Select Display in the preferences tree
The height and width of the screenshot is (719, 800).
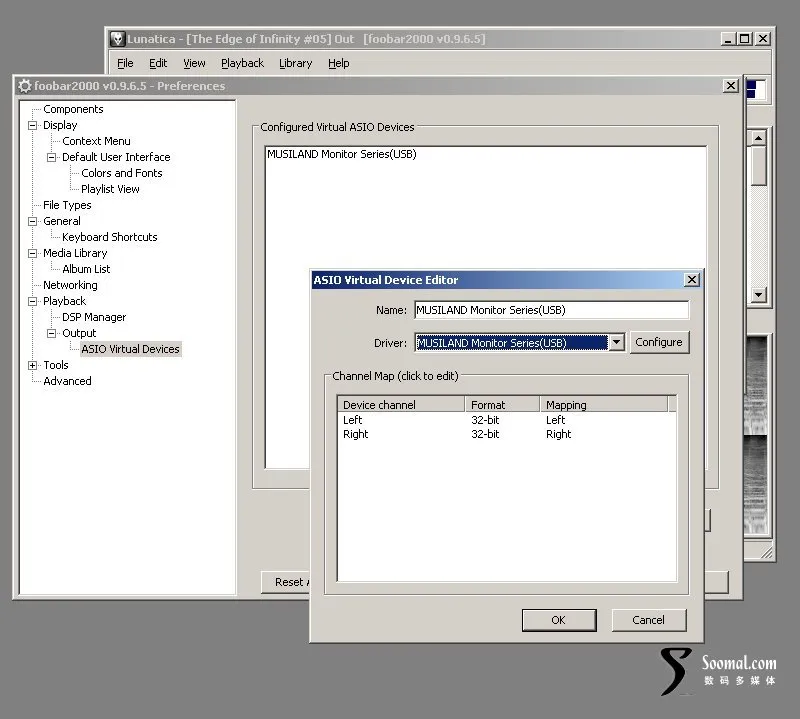(x=60, y=126)
